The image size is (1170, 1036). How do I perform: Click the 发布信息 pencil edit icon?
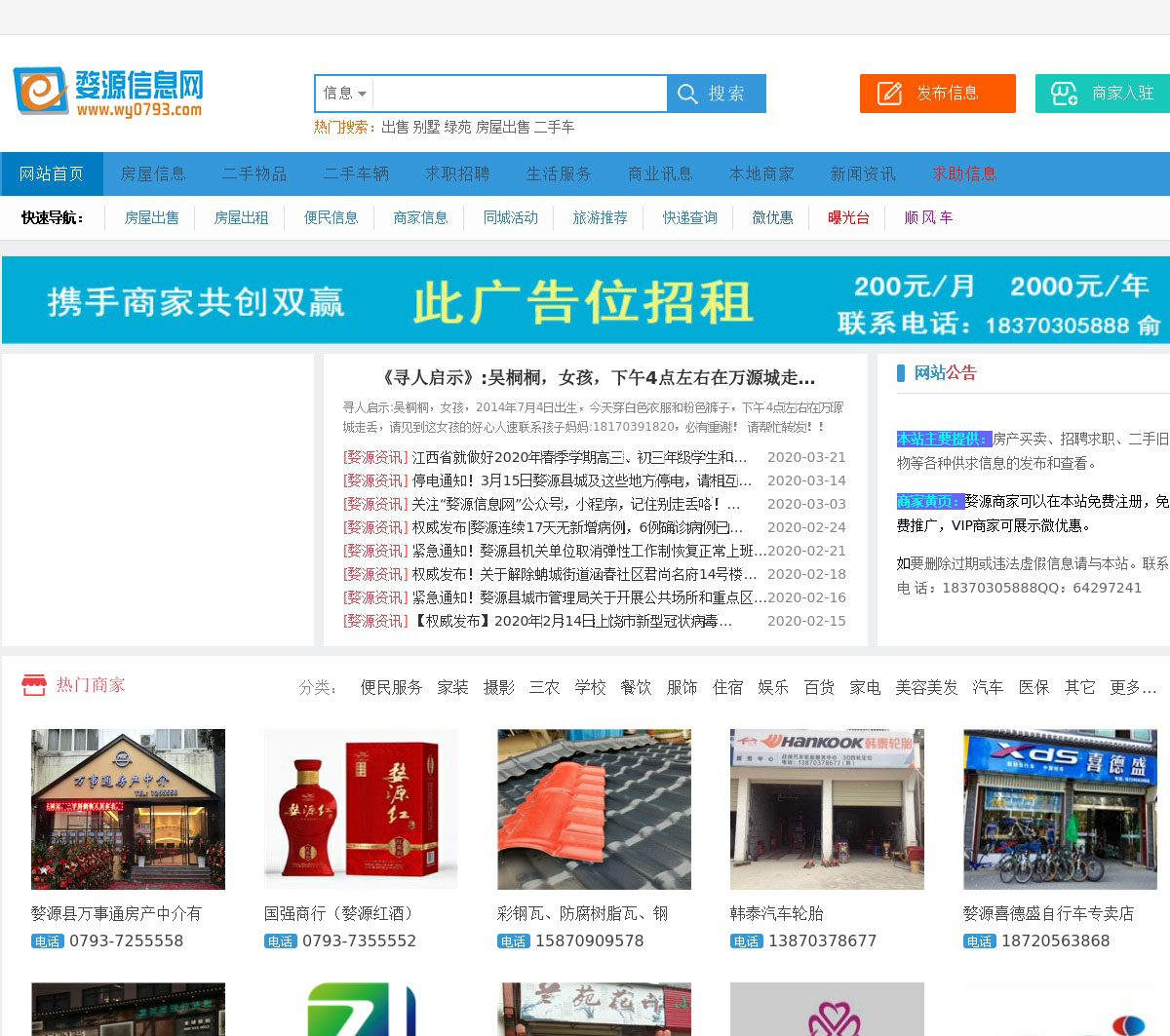point(889,94)
